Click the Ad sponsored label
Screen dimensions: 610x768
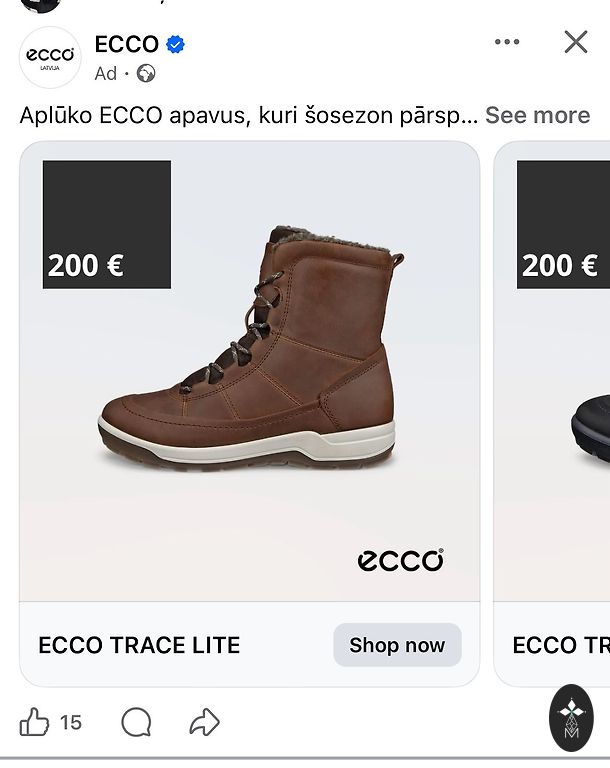click(x=105, y=73)
